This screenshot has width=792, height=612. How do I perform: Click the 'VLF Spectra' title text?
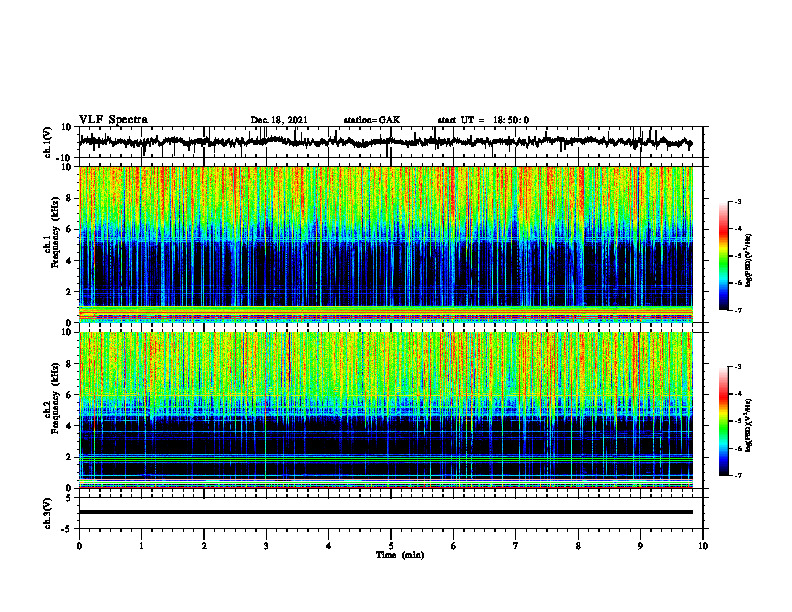pyautogui.click(x=113, y=120)
